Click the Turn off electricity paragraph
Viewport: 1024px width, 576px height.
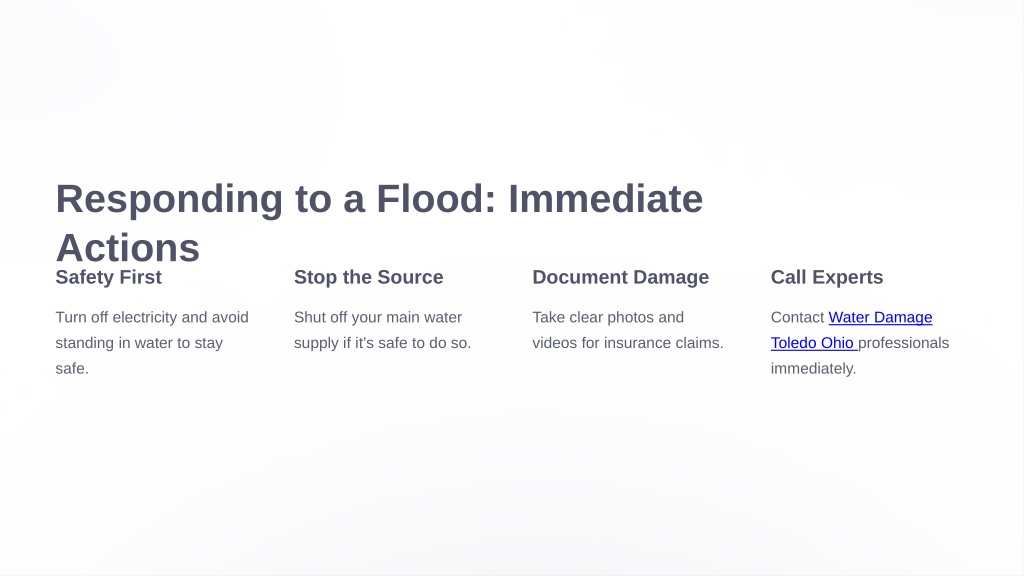152,343
